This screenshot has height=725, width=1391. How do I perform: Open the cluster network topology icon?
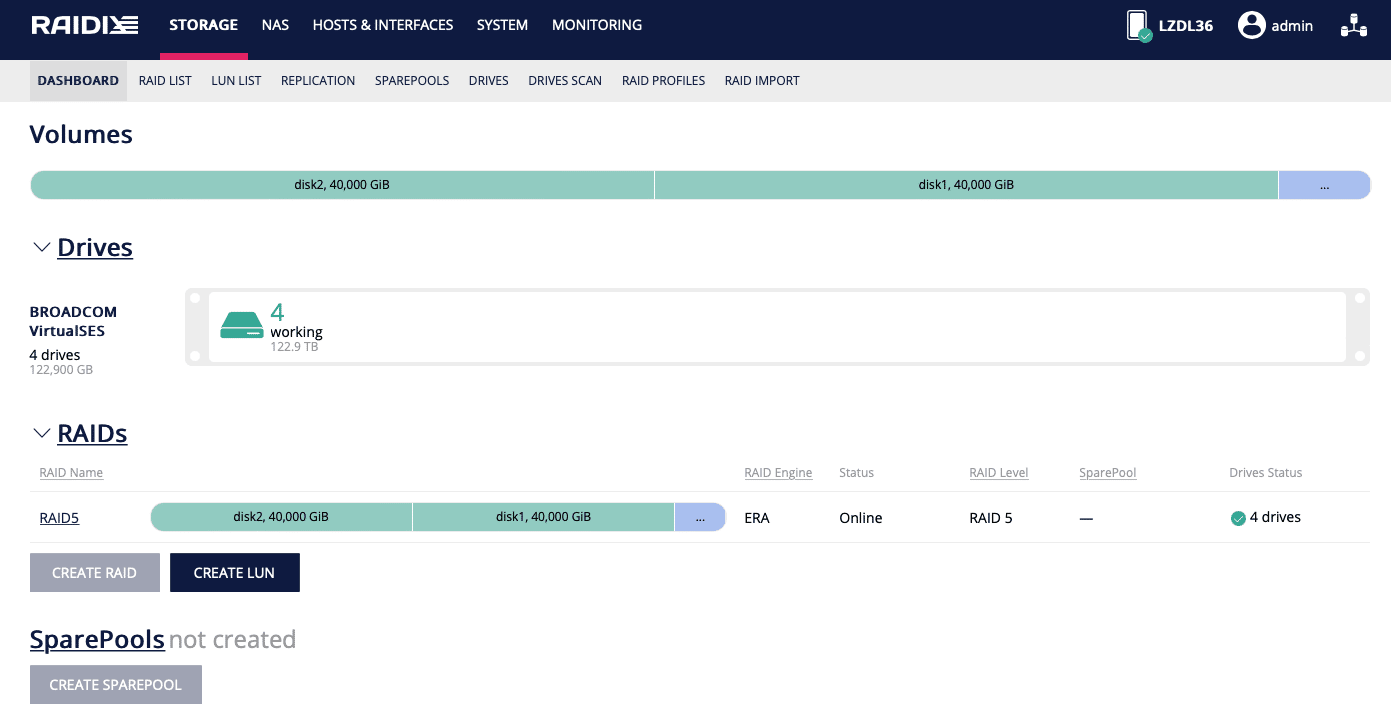point(1353,26)
